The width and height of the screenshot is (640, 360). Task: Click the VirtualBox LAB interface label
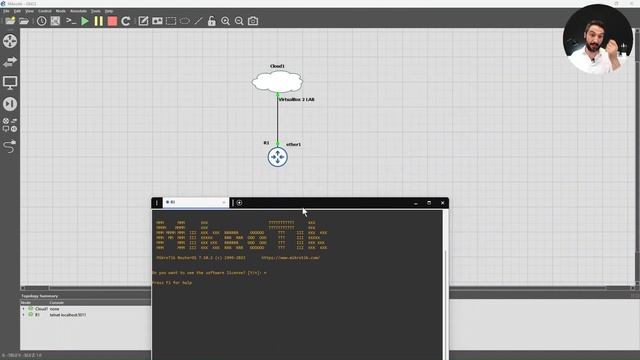(296, 100)
